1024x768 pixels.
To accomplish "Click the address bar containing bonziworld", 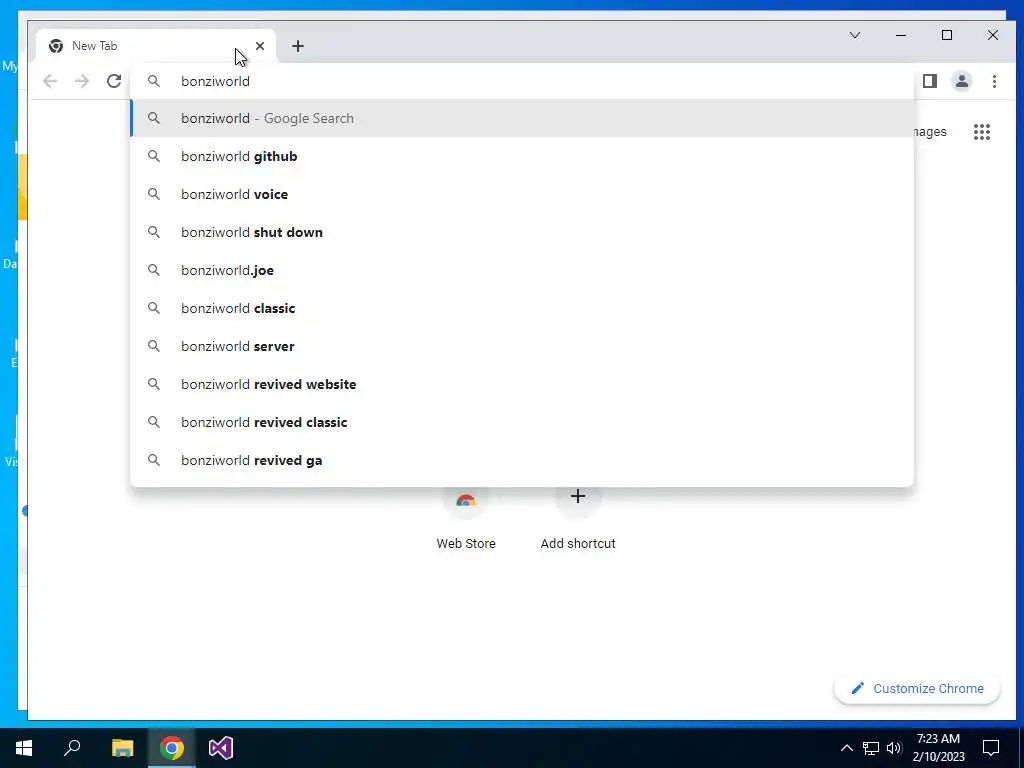I will 522,81.
